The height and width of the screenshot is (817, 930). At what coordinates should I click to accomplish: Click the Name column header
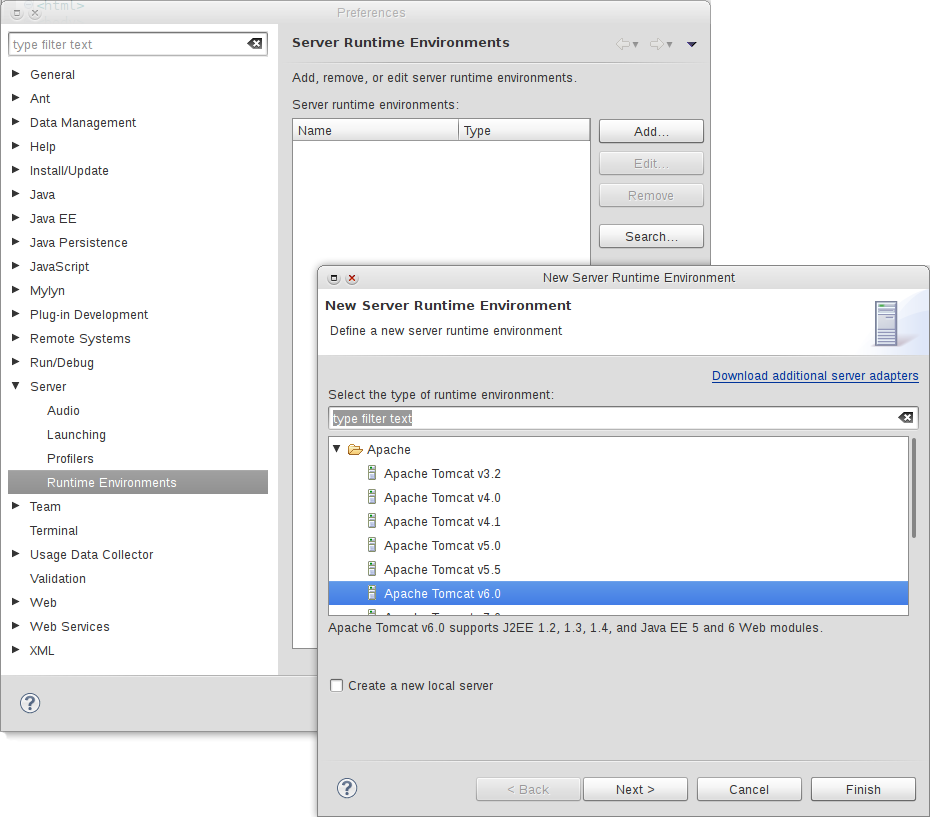375,131
